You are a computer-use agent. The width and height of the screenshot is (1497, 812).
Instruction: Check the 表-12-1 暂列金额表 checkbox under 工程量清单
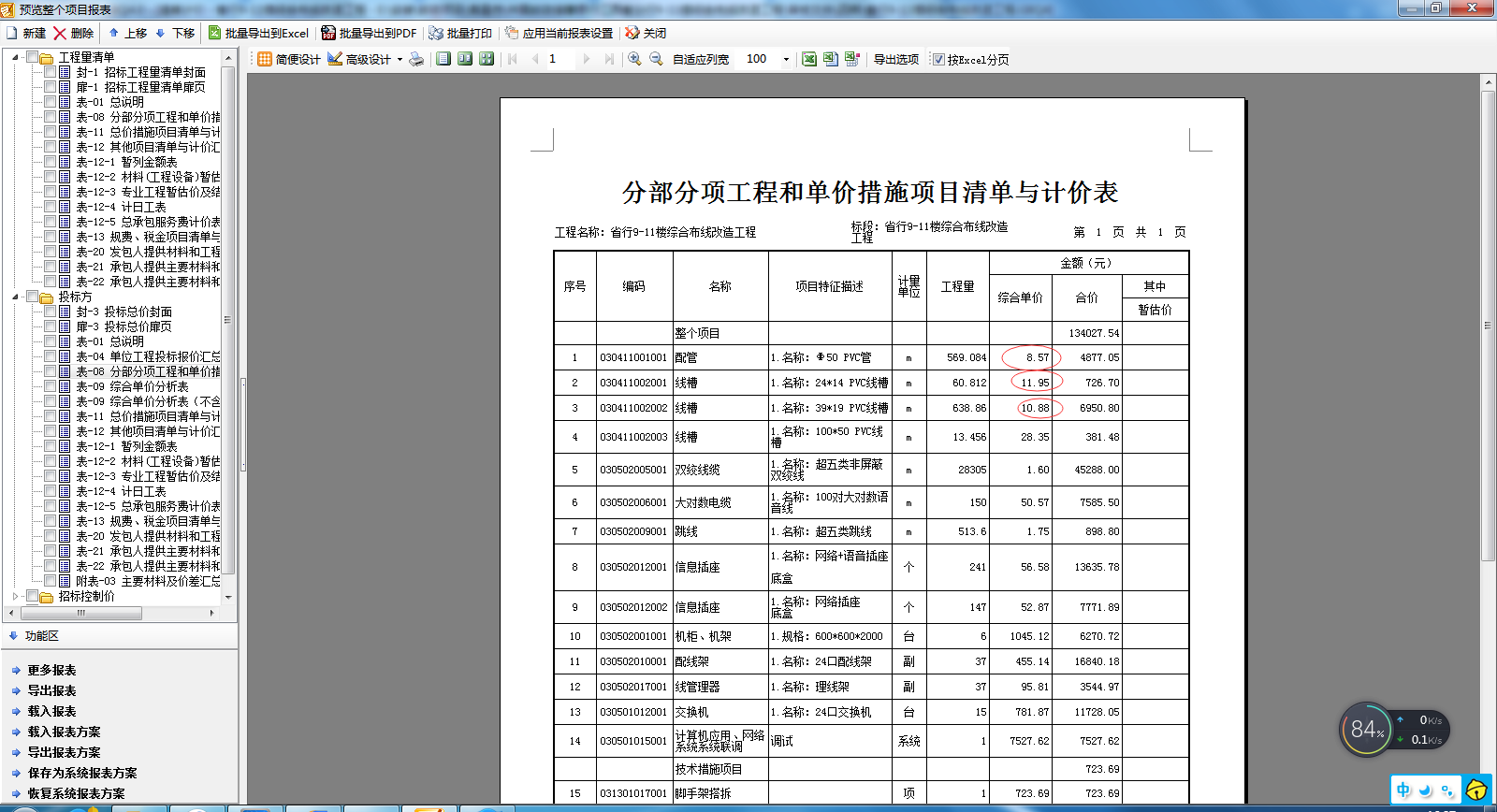coord(51,162)
